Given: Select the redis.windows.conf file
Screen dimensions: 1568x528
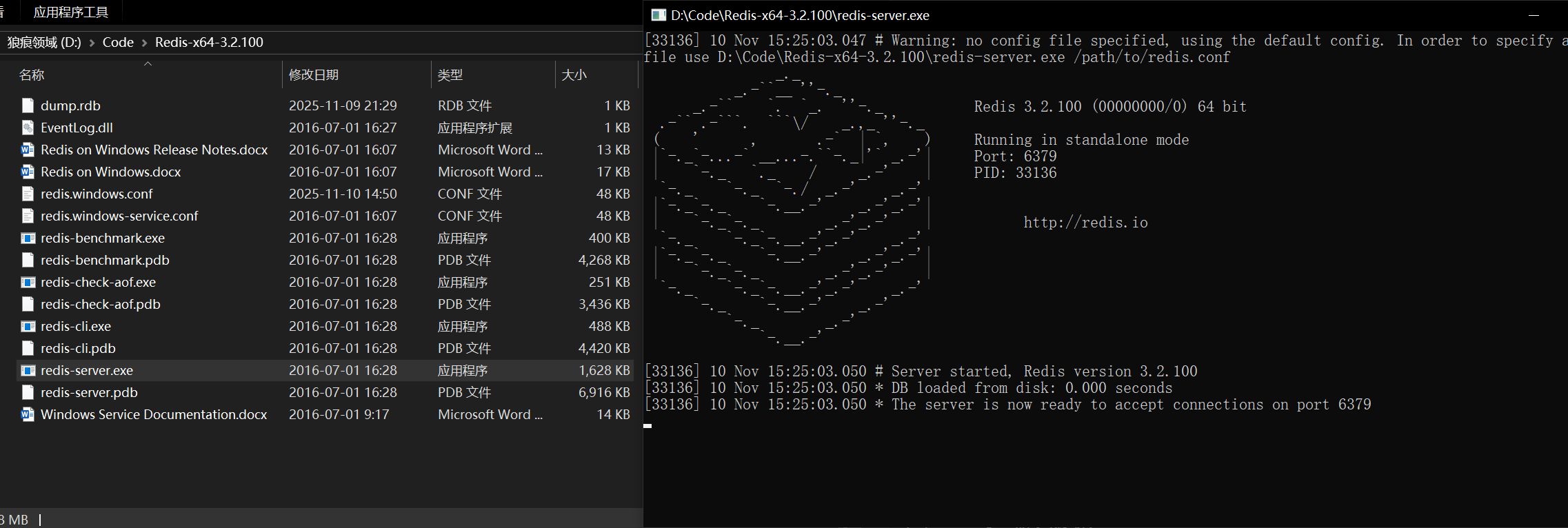Looking at the screenshot, I should point(97,194).
